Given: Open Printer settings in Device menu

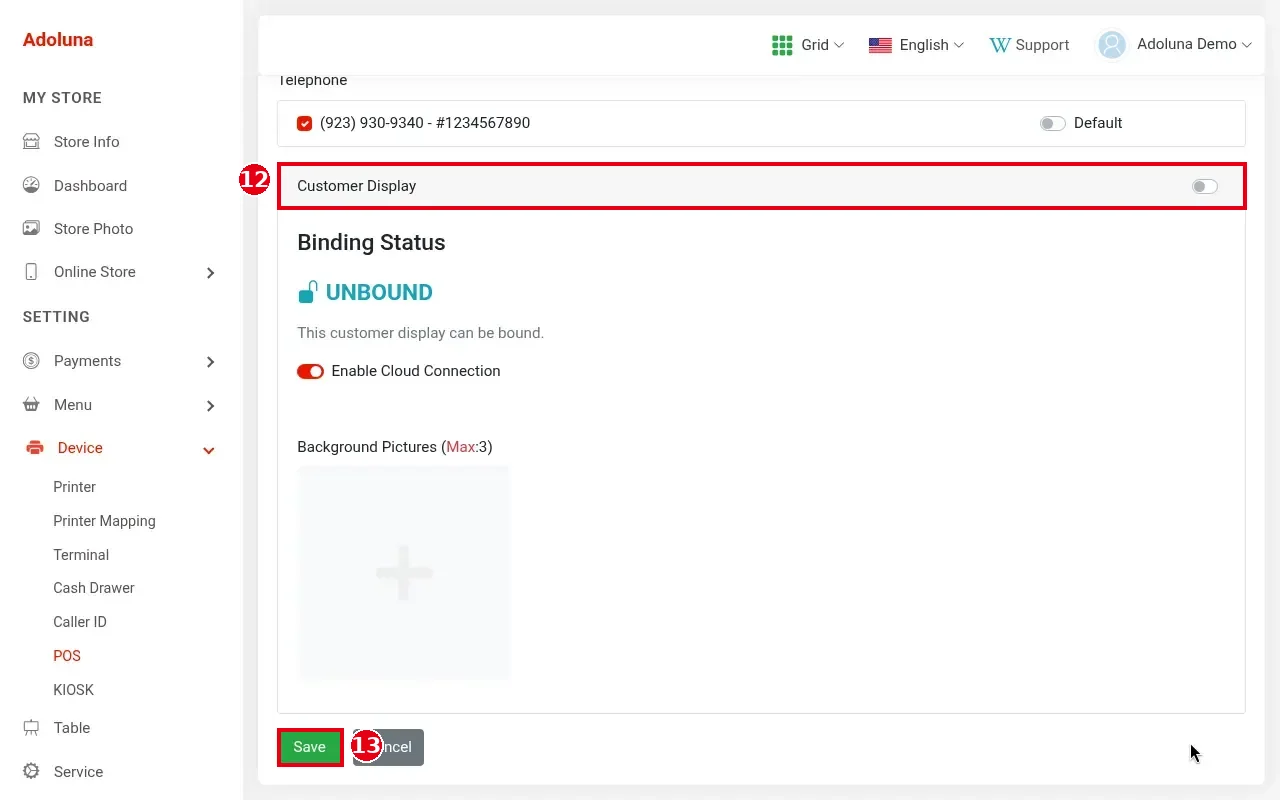Looking at the screenshot, I should pyautogui.click(x=75, y=487).
